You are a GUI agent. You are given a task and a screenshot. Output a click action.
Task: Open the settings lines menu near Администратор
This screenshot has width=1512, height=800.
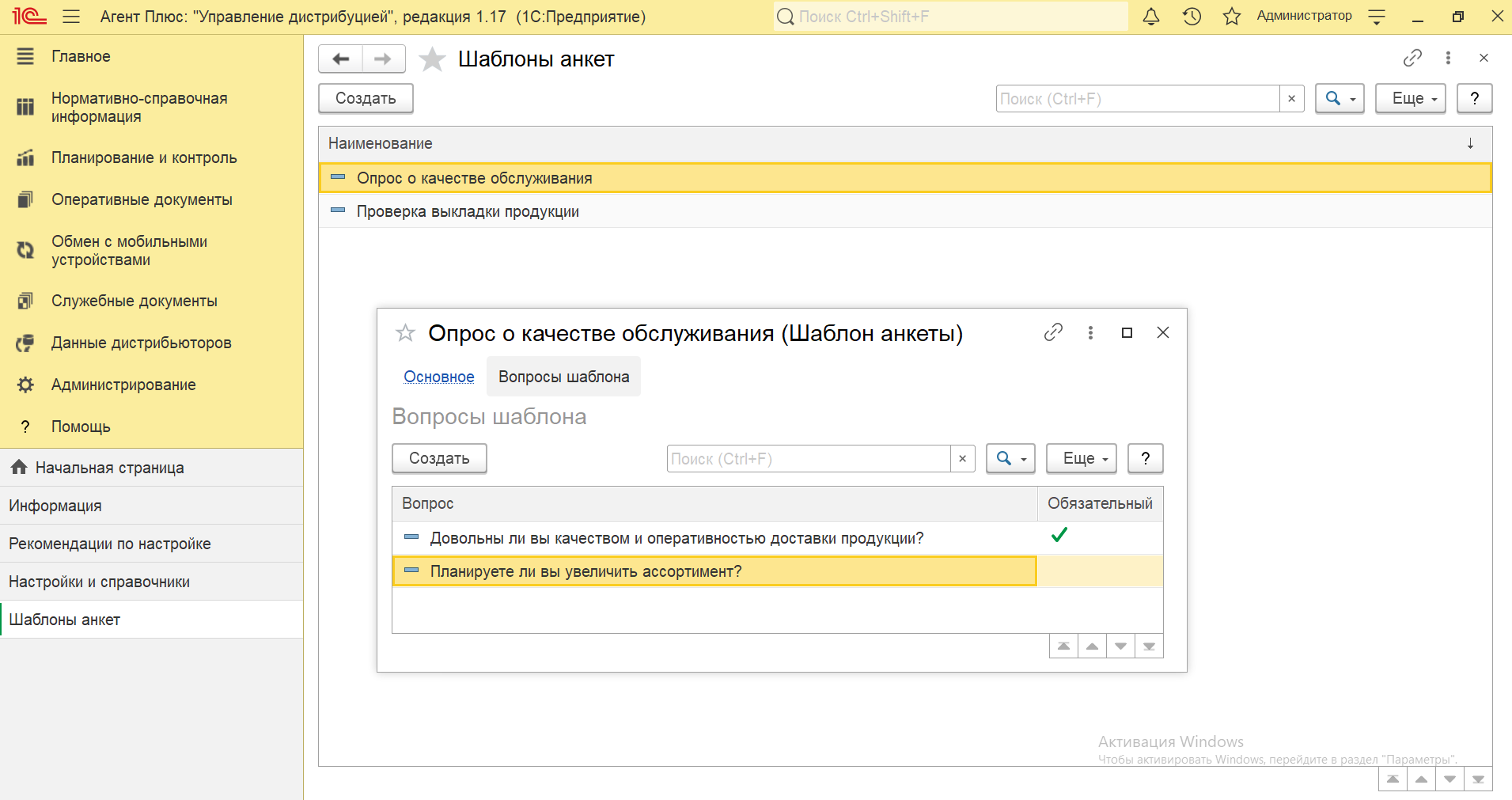click(1377, 17)
